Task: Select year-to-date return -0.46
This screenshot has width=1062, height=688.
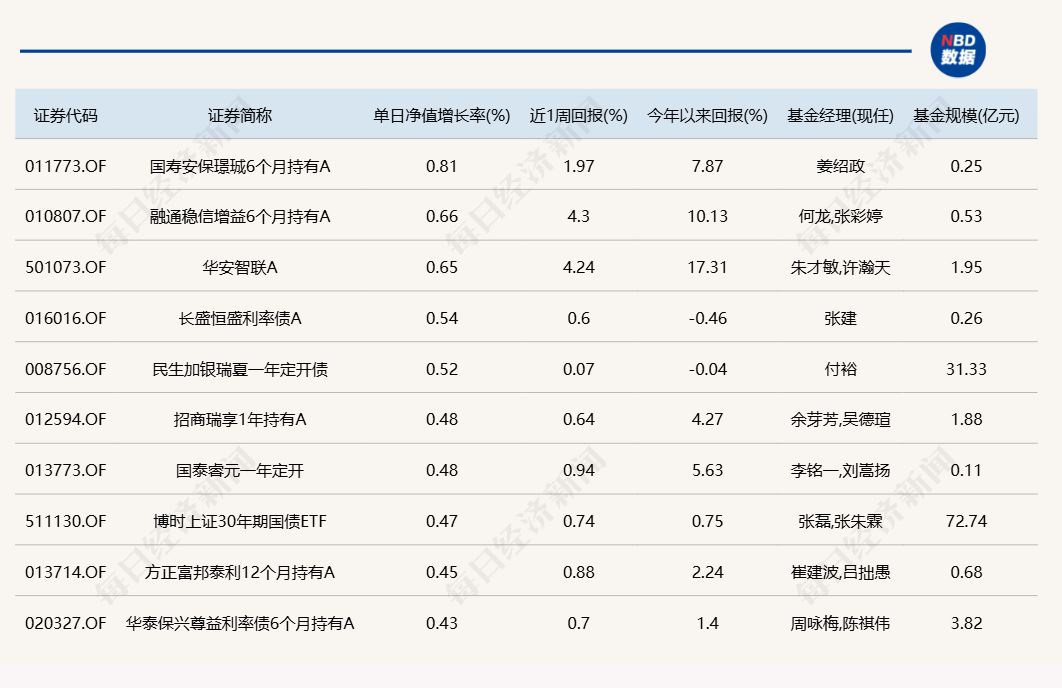Action: click(x=708, y=318)
